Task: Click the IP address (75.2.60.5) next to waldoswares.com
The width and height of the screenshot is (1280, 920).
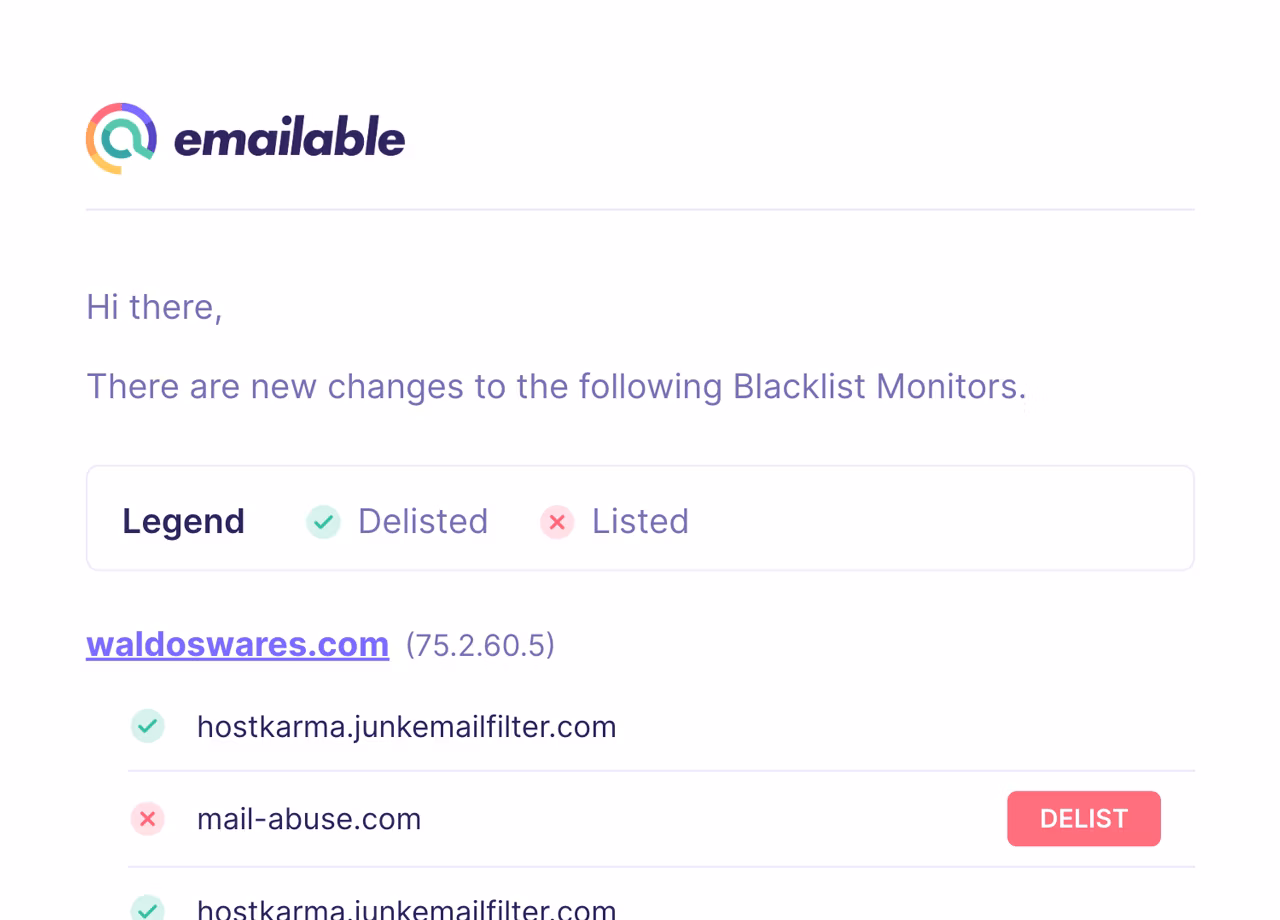Action: click(480, 646)
